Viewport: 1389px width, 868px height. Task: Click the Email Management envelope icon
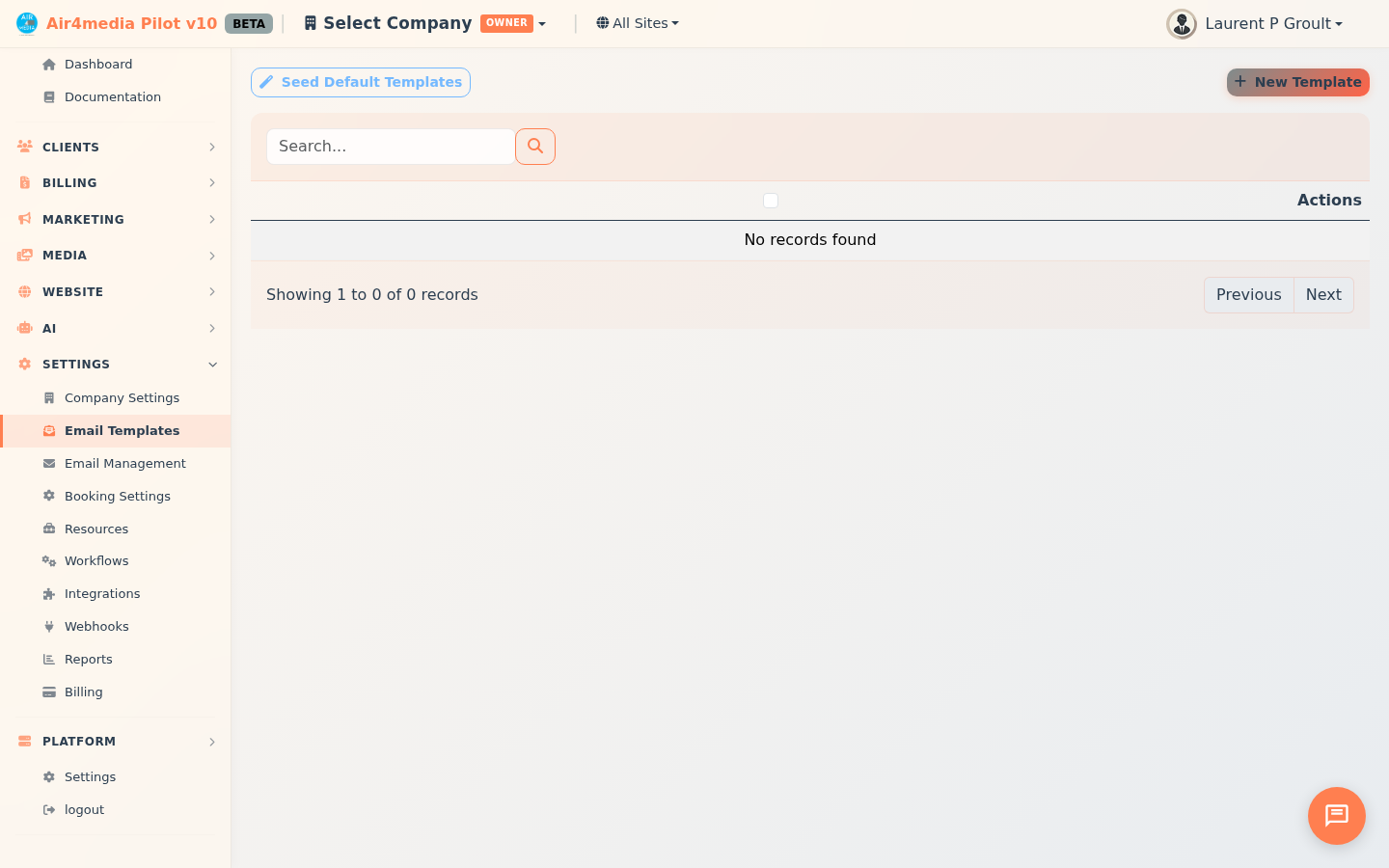48,463
